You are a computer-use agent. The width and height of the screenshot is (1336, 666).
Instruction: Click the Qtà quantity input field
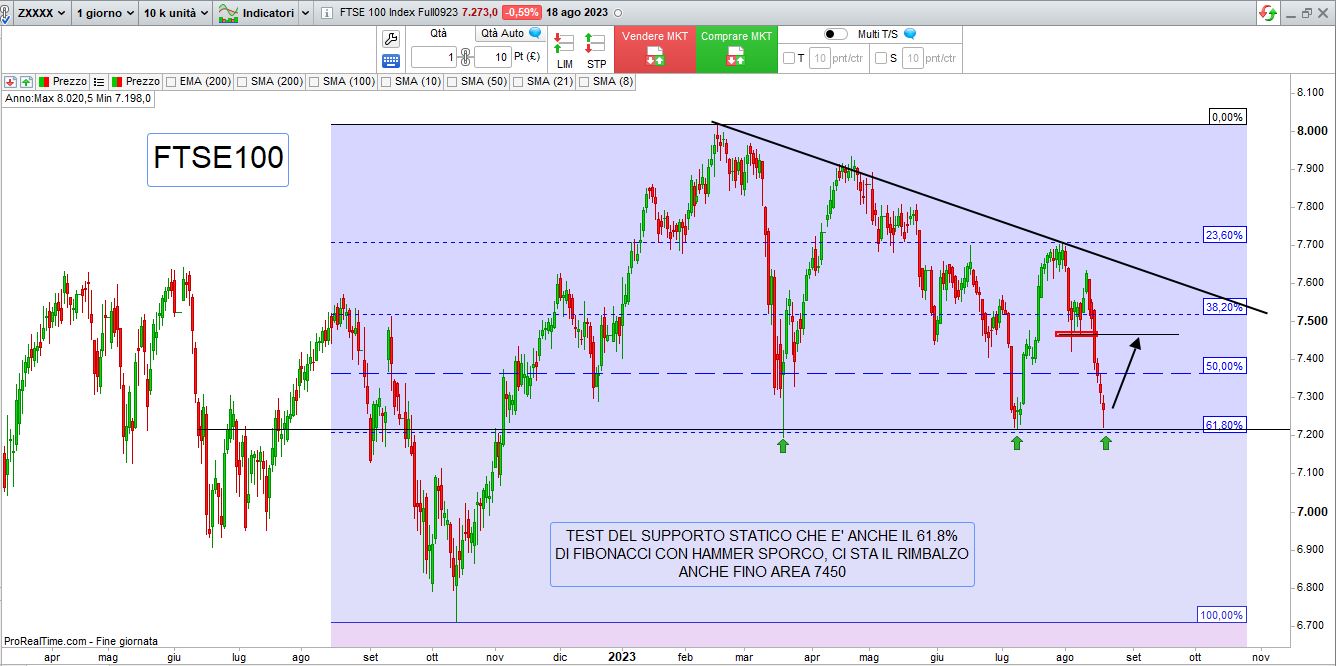coord(434,57)
